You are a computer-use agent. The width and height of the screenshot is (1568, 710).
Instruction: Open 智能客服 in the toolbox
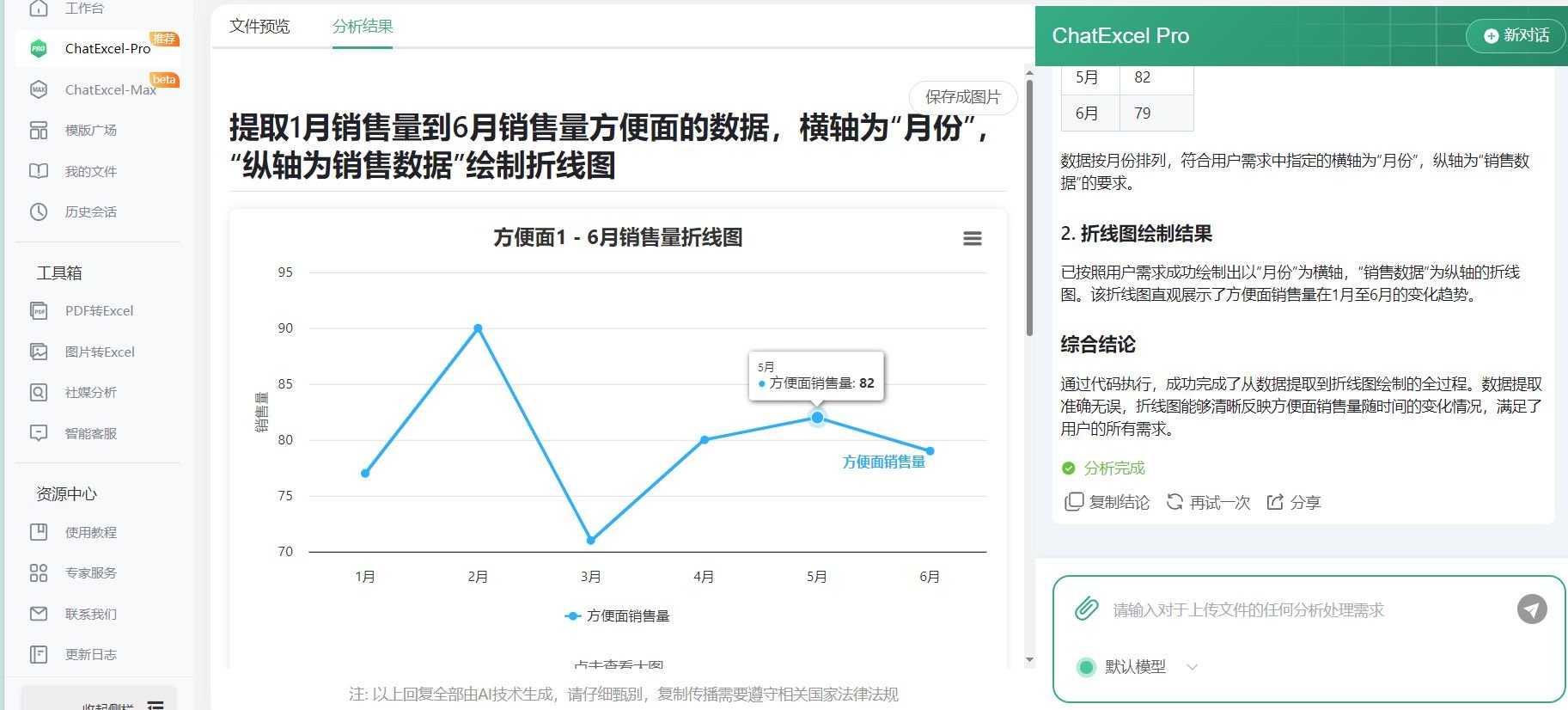point(90,433)
